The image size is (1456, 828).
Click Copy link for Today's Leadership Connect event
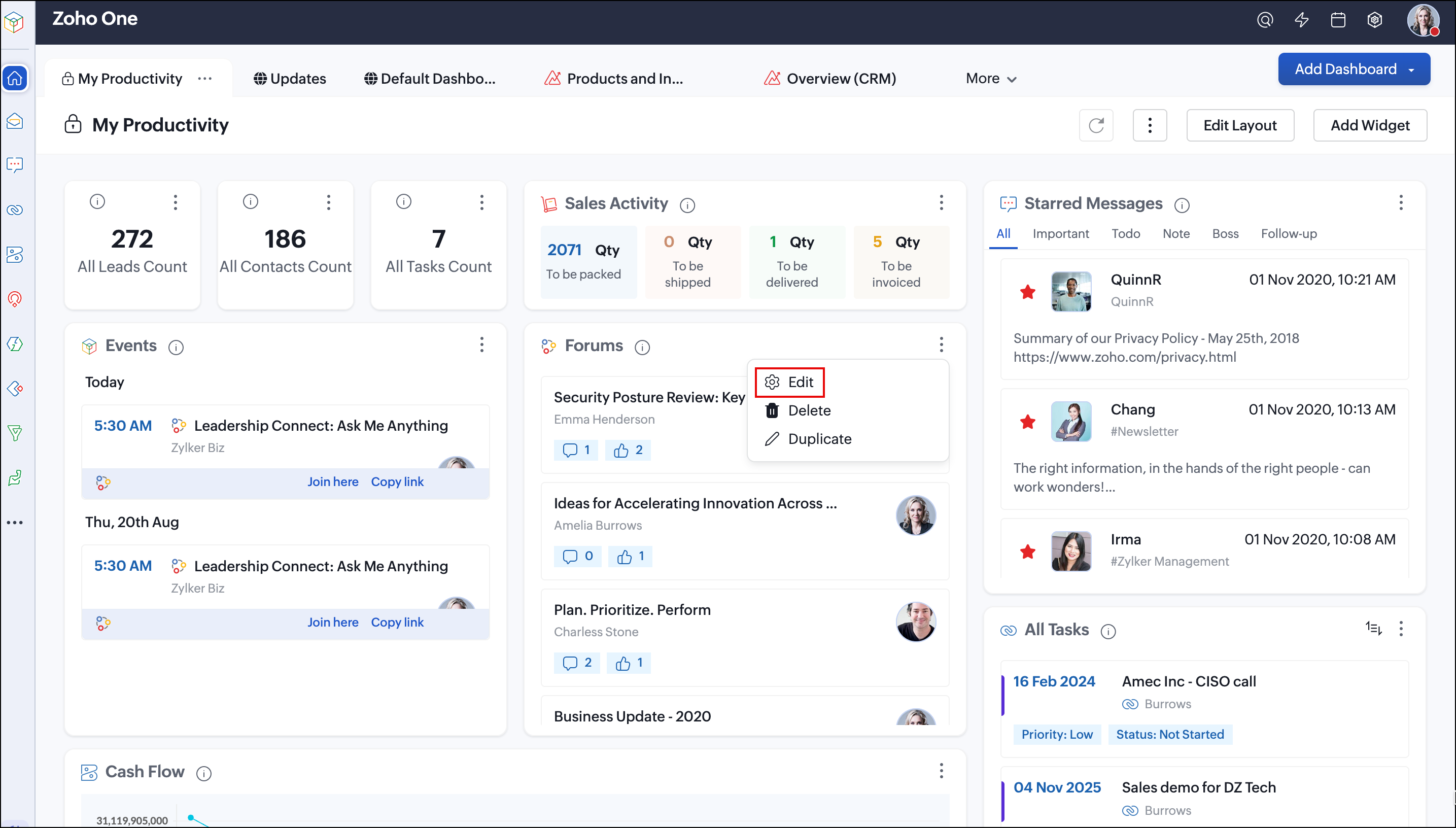click(x=397, y=481)
